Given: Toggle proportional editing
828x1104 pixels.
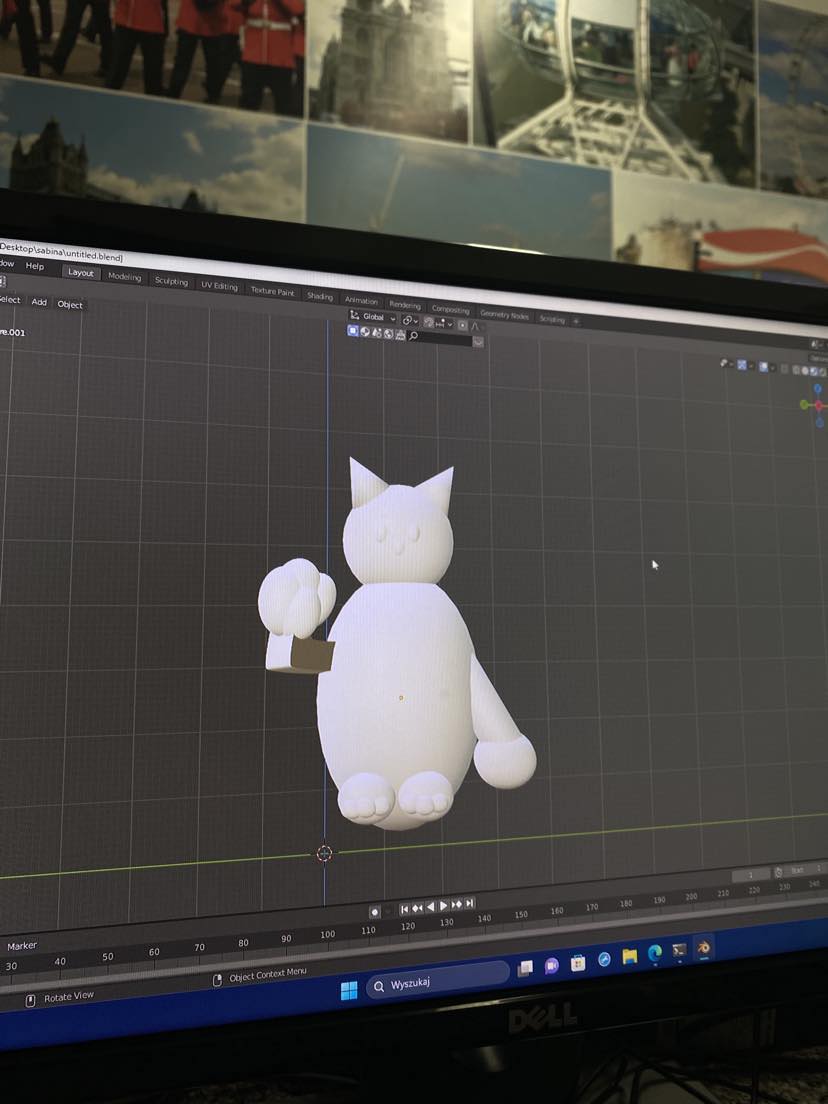Looking at the screenshot, I should tap(463, 325).
